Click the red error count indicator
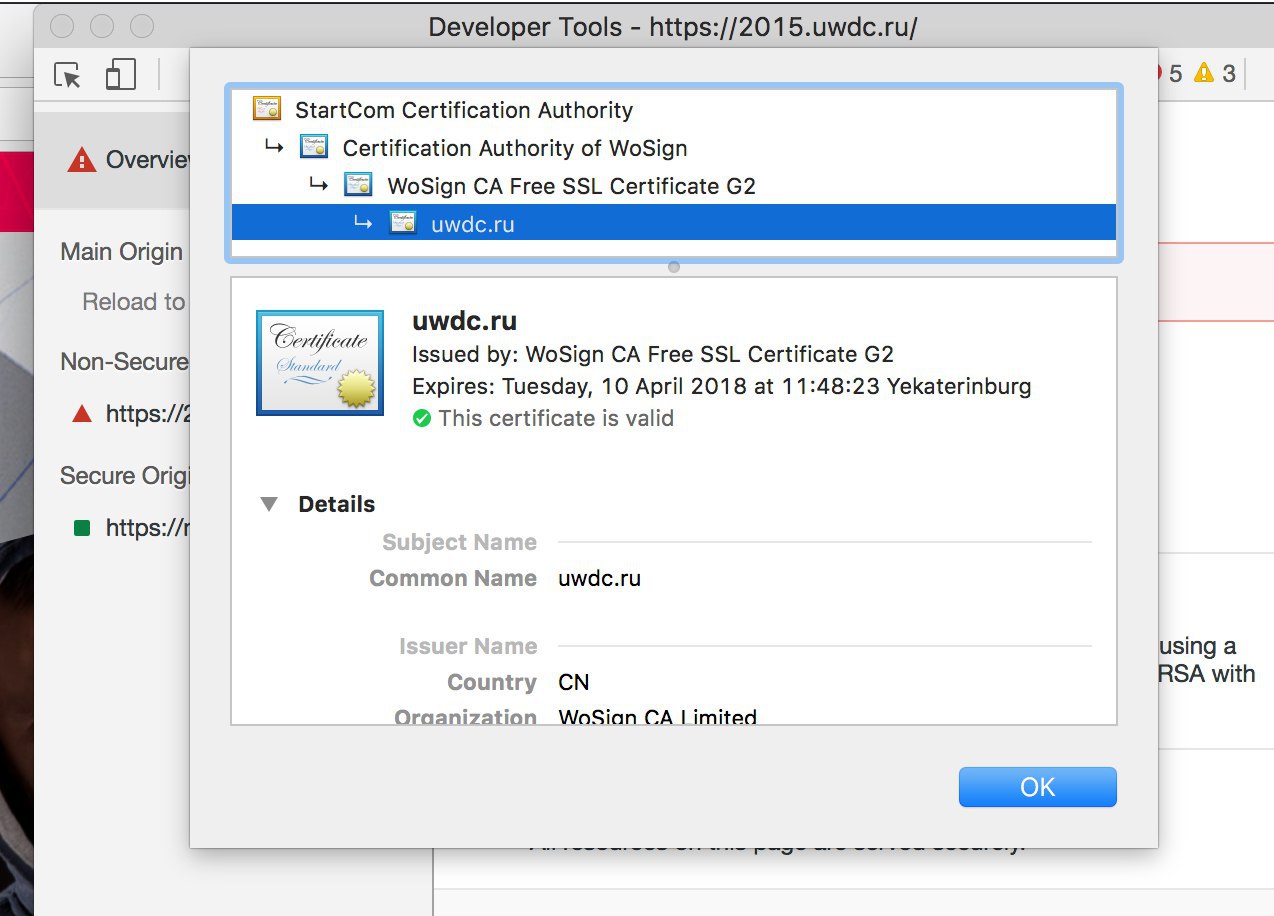1274x916 pixels. click(x=1168, y=73)
